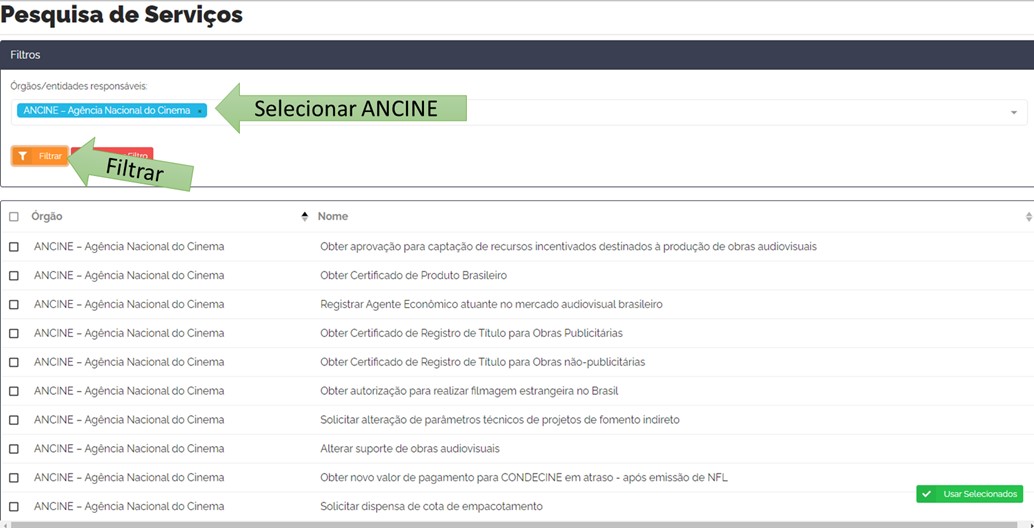Image resolution: width=1034 pixels, height=528 pixels.
Task: Click the horizontal scrollbar at the bottom
Action: point(500,523)
